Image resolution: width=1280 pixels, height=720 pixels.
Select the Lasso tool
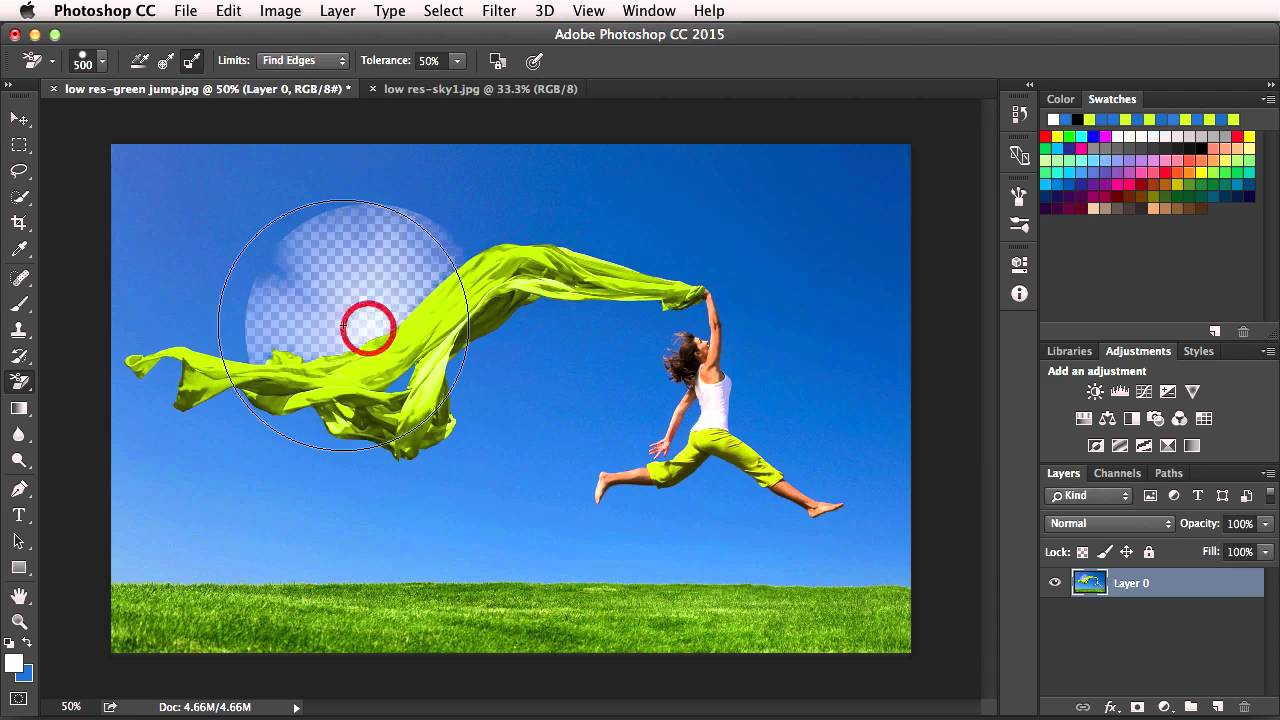[x=19, y=171]
